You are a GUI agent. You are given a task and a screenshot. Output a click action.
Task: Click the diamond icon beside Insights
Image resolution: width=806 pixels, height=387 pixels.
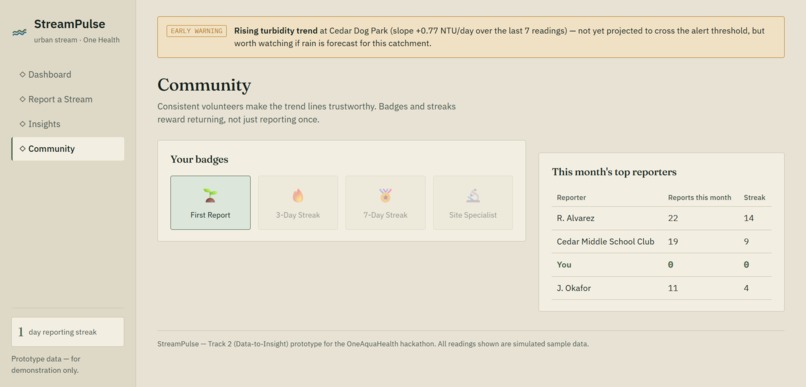click(22, 124)
